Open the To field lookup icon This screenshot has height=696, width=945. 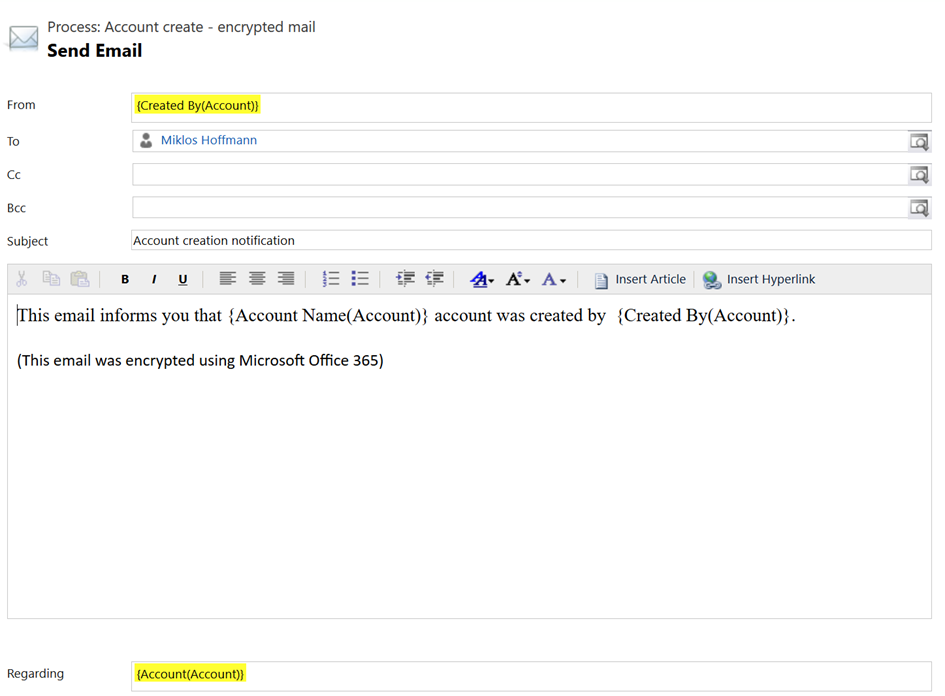coord(919,140)
